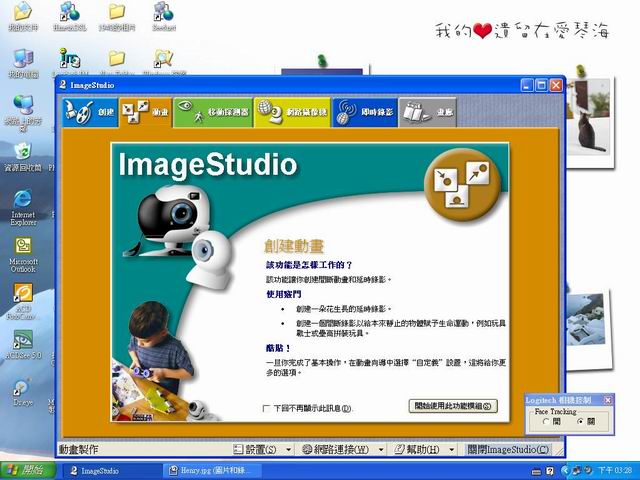This screenshot has width=640, height=480.
Task: Click 開始使用此功能模組 button
Action: coord(453,406)
